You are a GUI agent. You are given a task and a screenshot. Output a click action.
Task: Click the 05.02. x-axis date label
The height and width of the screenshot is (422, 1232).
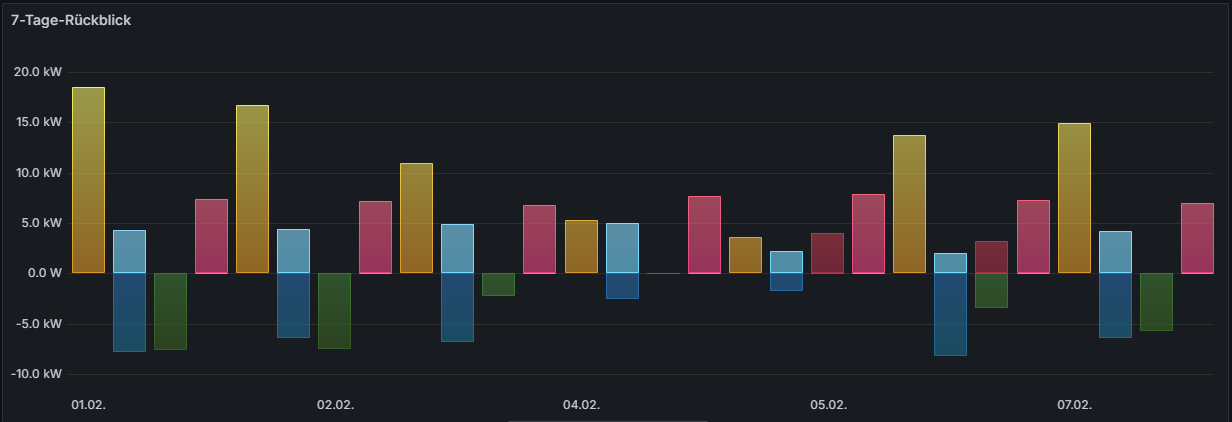tap(828, 405)
